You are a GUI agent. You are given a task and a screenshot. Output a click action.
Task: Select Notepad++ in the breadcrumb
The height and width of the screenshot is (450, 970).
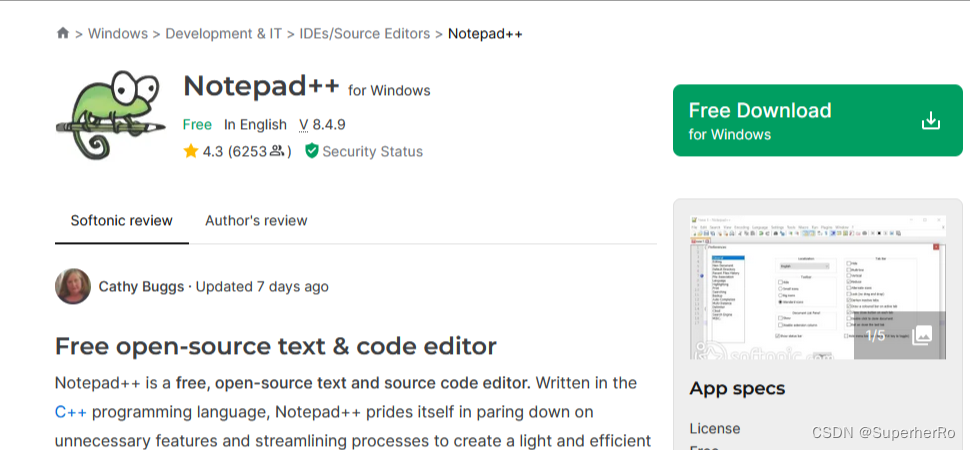[x=485, y=33]
